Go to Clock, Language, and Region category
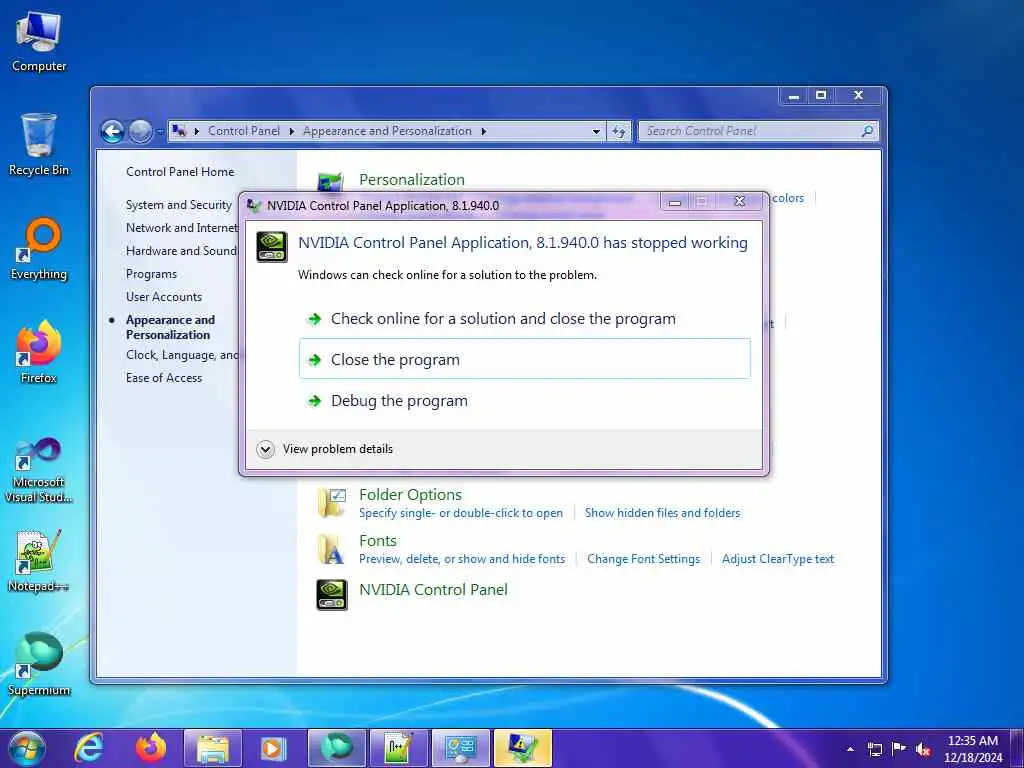 pos(182,355)
